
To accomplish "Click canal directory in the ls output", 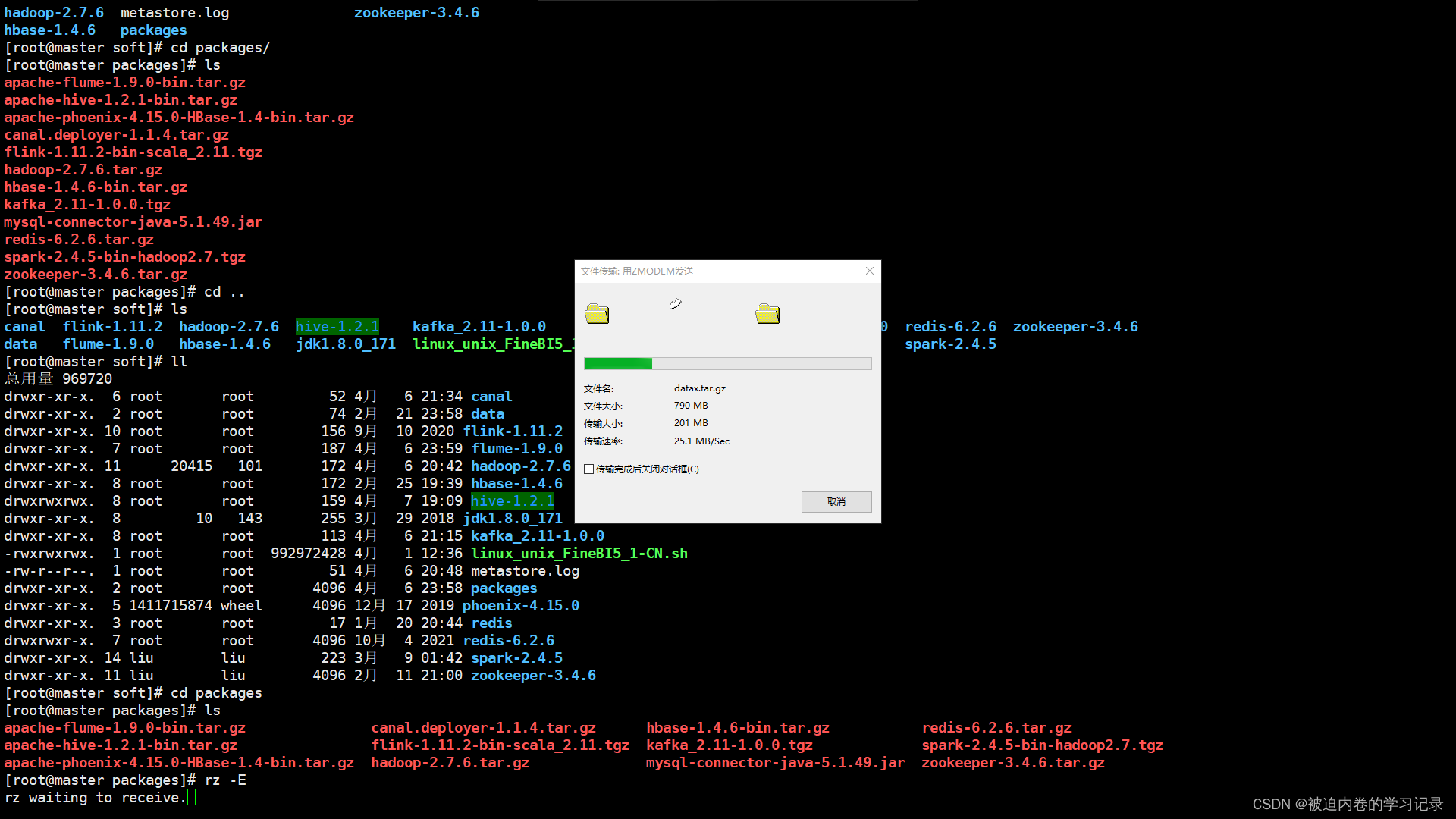I will (24, 327).
